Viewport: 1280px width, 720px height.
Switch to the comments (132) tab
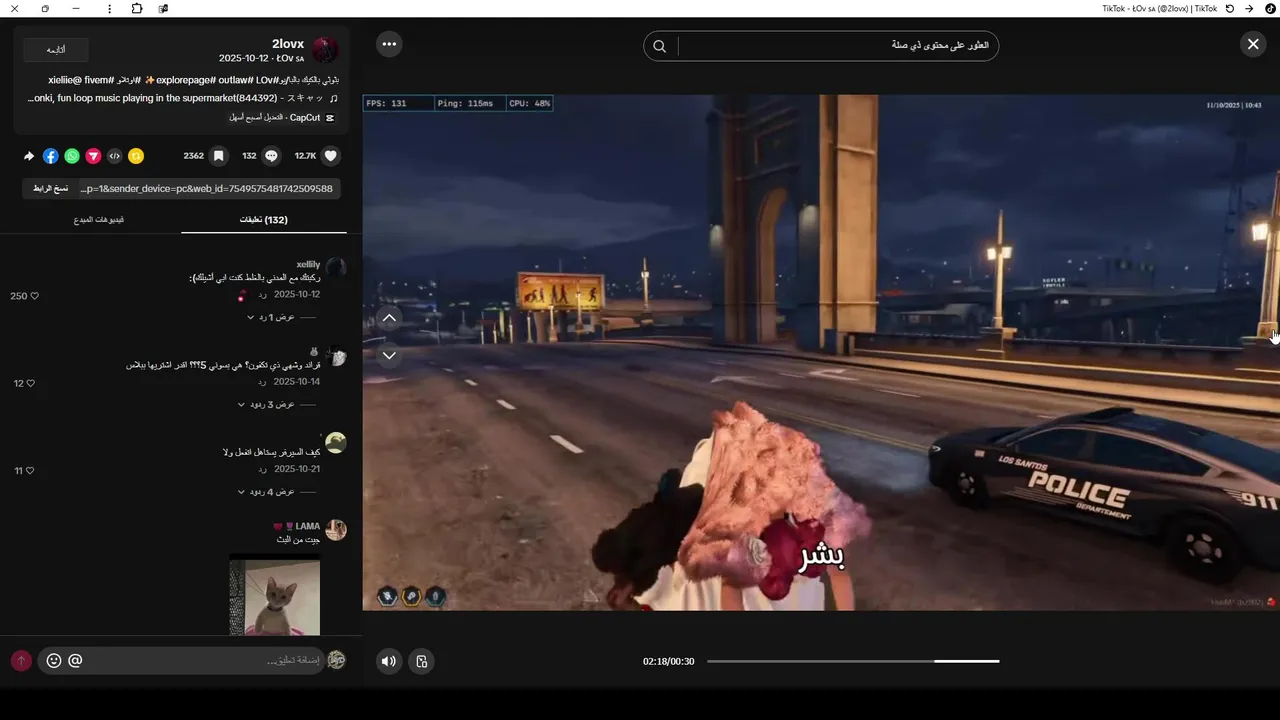264,220
